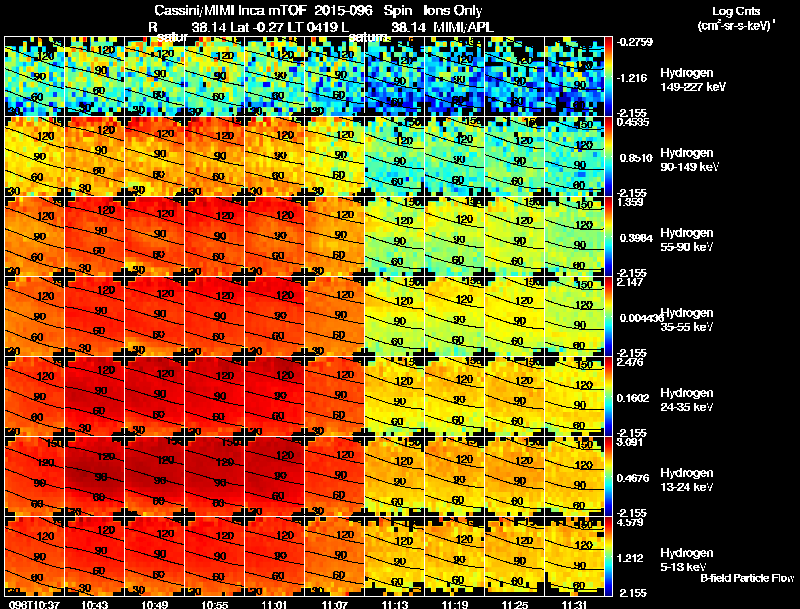Screen dimensions: 800x609
Task: Click the colorbar beside Hydrogen 55-90 keV
Action: coord(608,237)
